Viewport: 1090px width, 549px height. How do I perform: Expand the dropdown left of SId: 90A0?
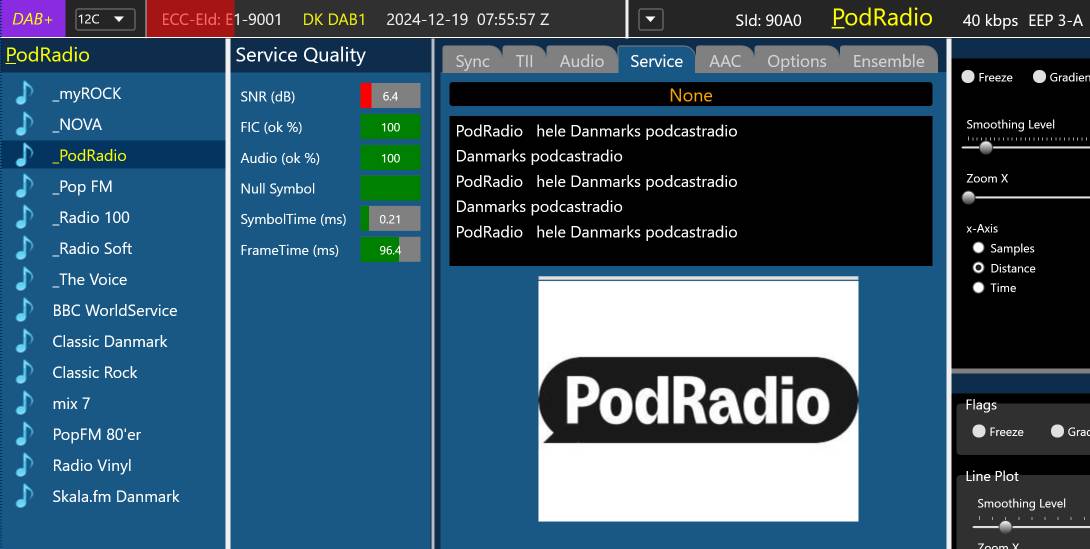[651, 19]
